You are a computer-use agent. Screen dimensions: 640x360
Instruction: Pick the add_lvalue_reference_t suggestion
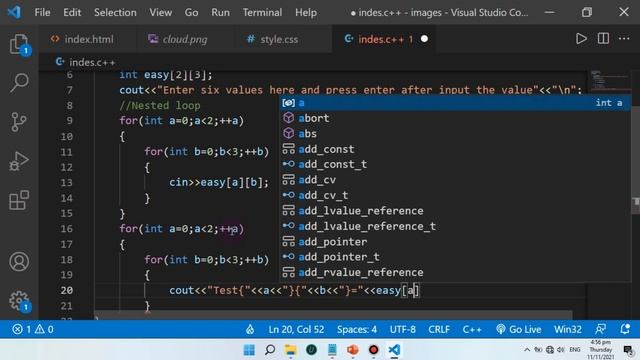tap(455, 227)
